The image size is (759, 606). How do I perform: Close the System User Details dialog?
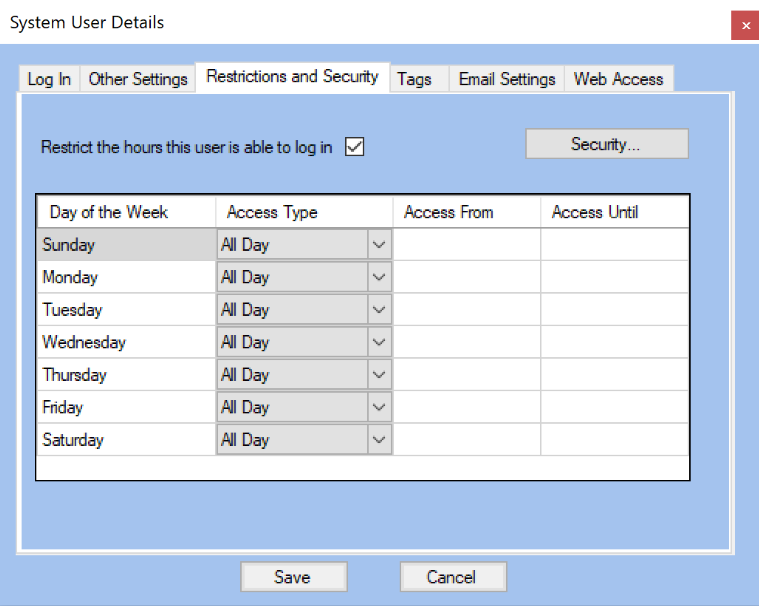pyautogui.click(x=745, y=25)
